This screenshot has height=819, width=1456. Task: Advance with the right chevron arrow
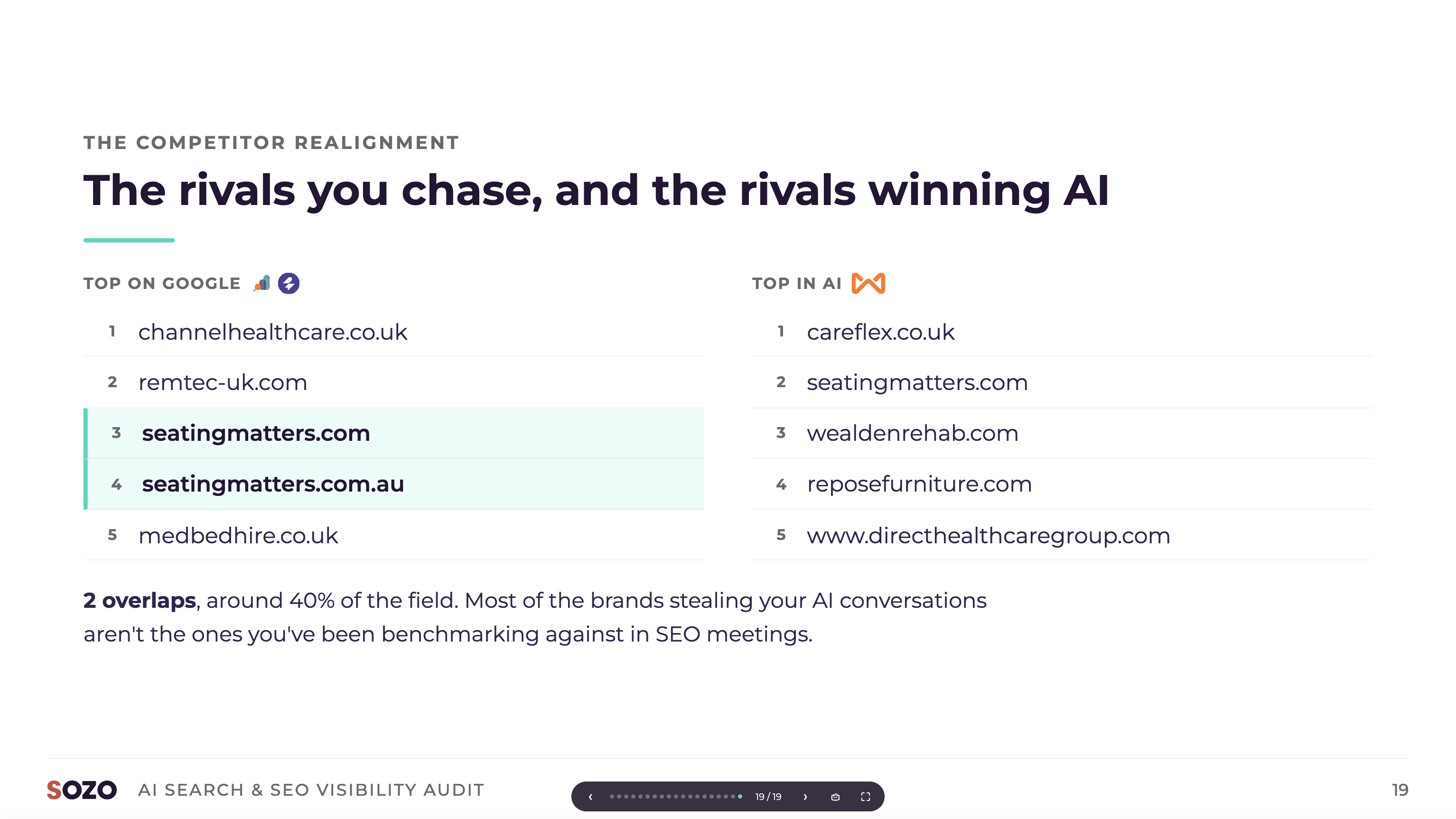pyautogui.click(x=805, y=796)
